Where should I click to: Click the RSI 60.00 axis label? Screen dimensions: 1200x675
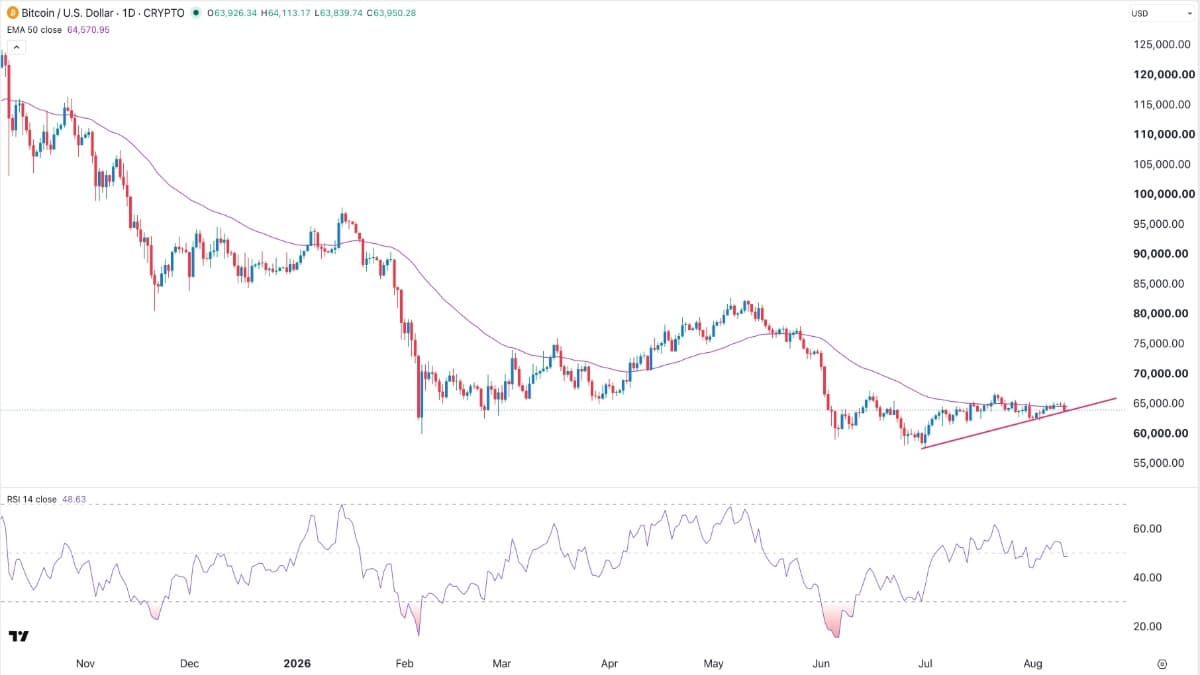click(x=1146, y=529)
